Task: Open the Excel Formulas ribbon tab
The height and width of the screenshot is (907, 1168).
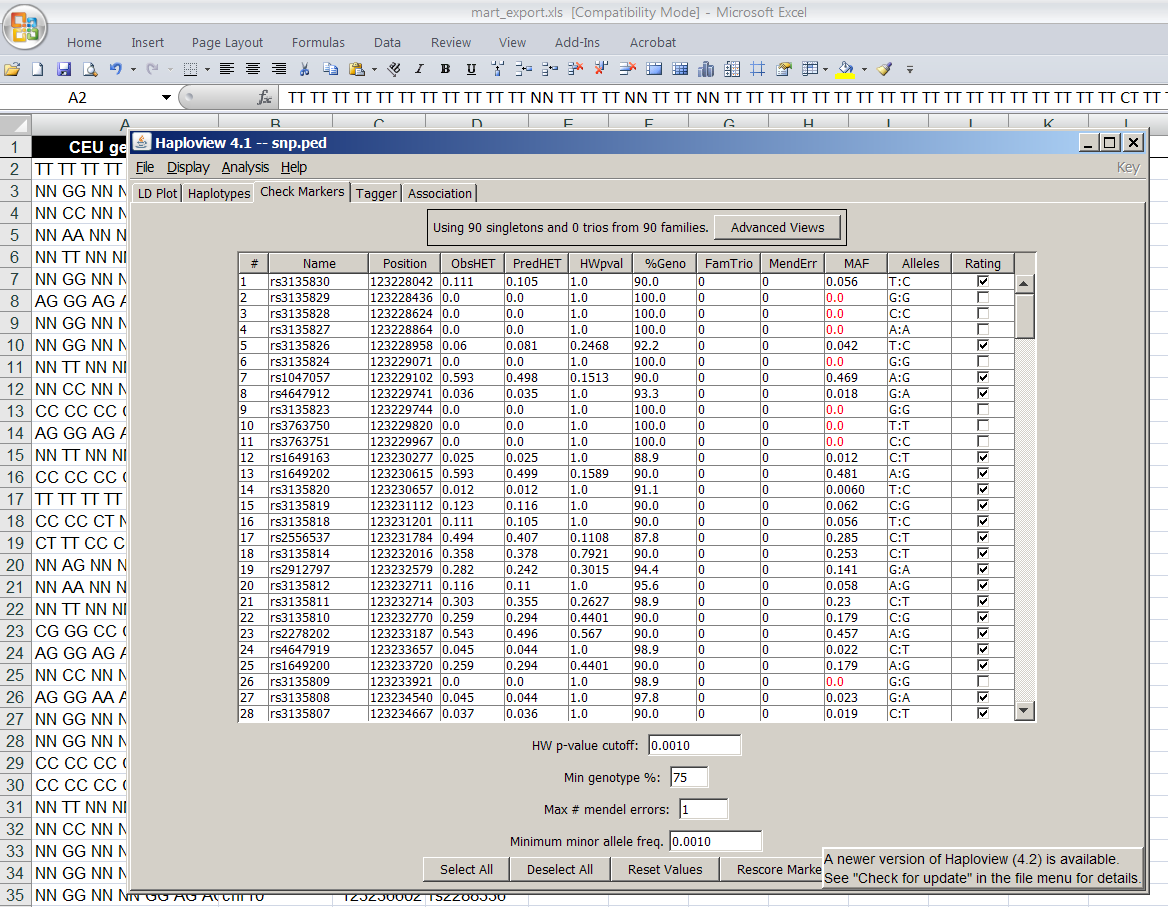Action: tap(318, 42)
